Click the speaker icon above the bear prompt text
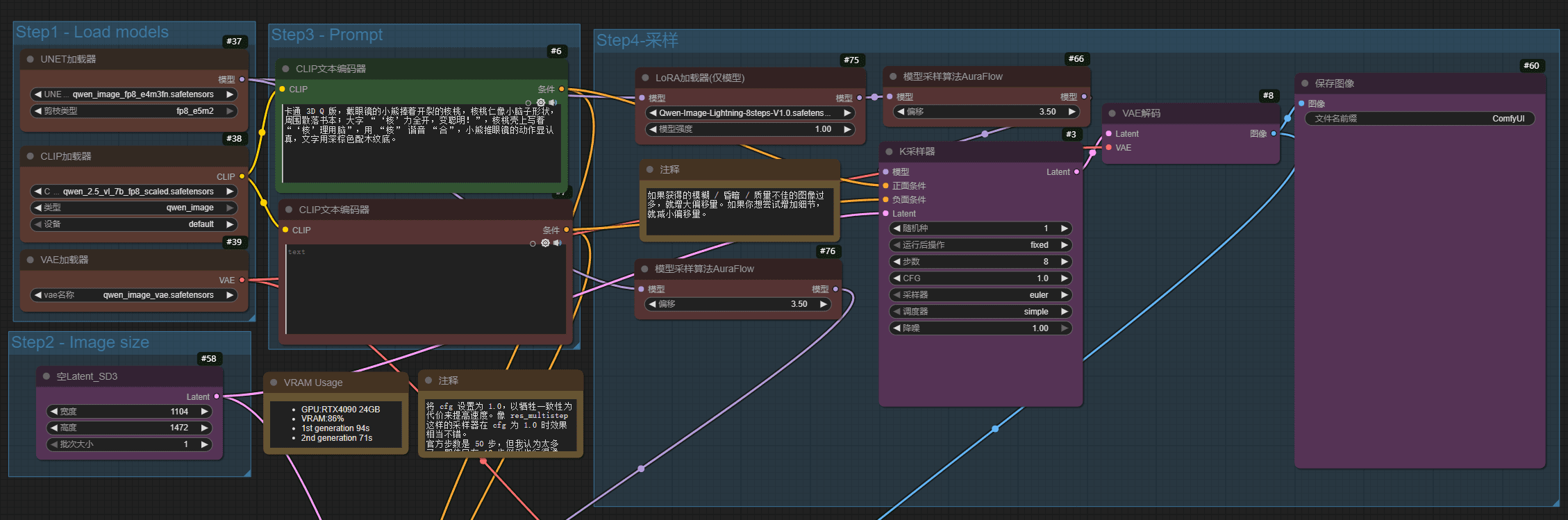Image resolution: width=1568 pixels, height=520 pixels. pos(553,103)
